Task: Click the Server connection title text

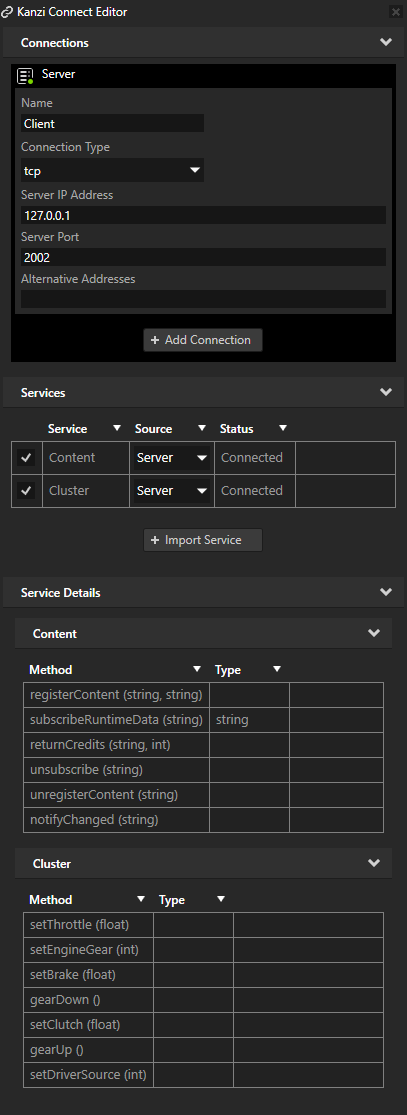Action: pyautogui.click(x=58, y=74)
